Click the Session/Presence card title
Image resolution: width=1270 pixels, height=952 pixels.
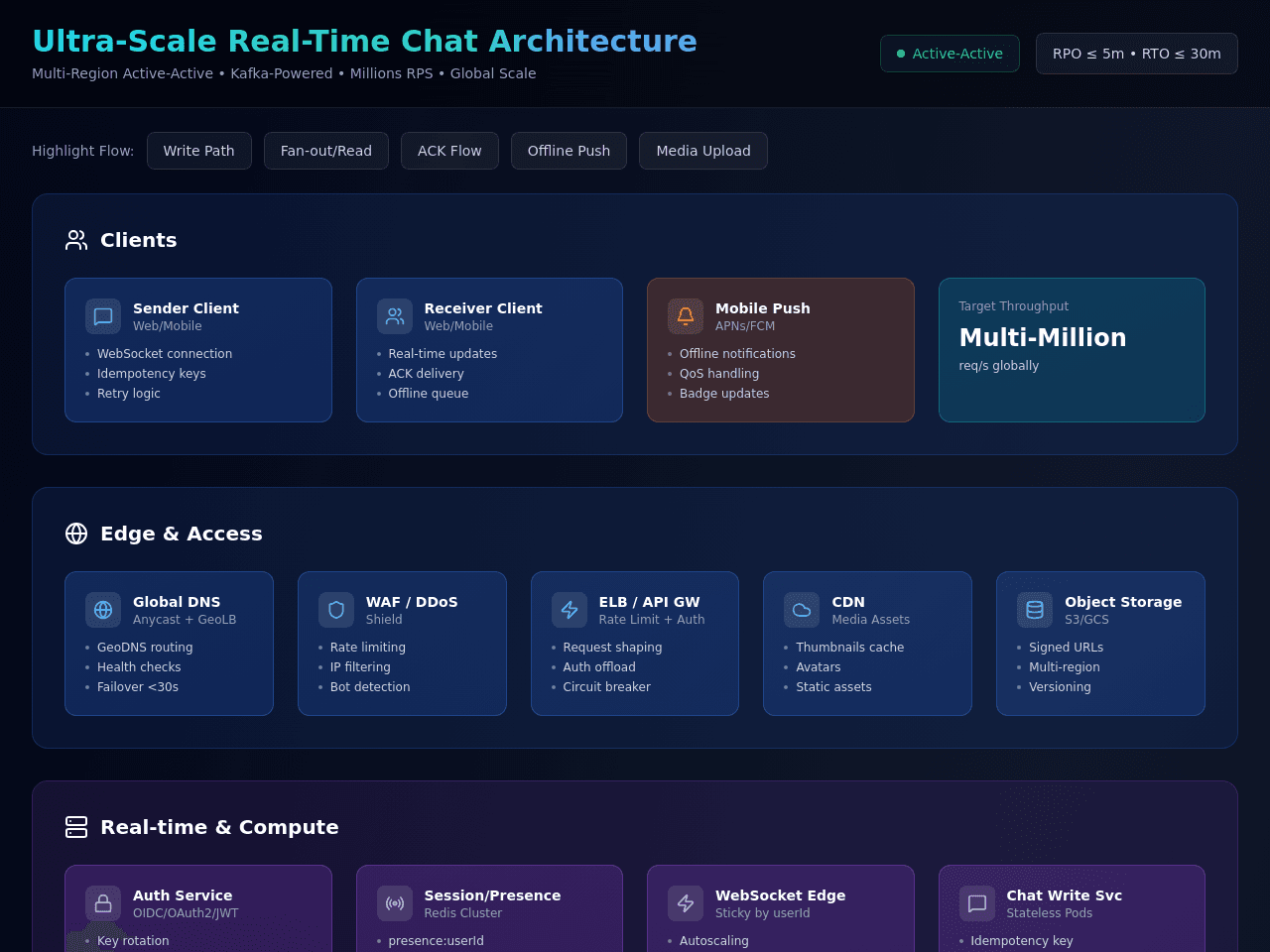click(x=492, y=895)
